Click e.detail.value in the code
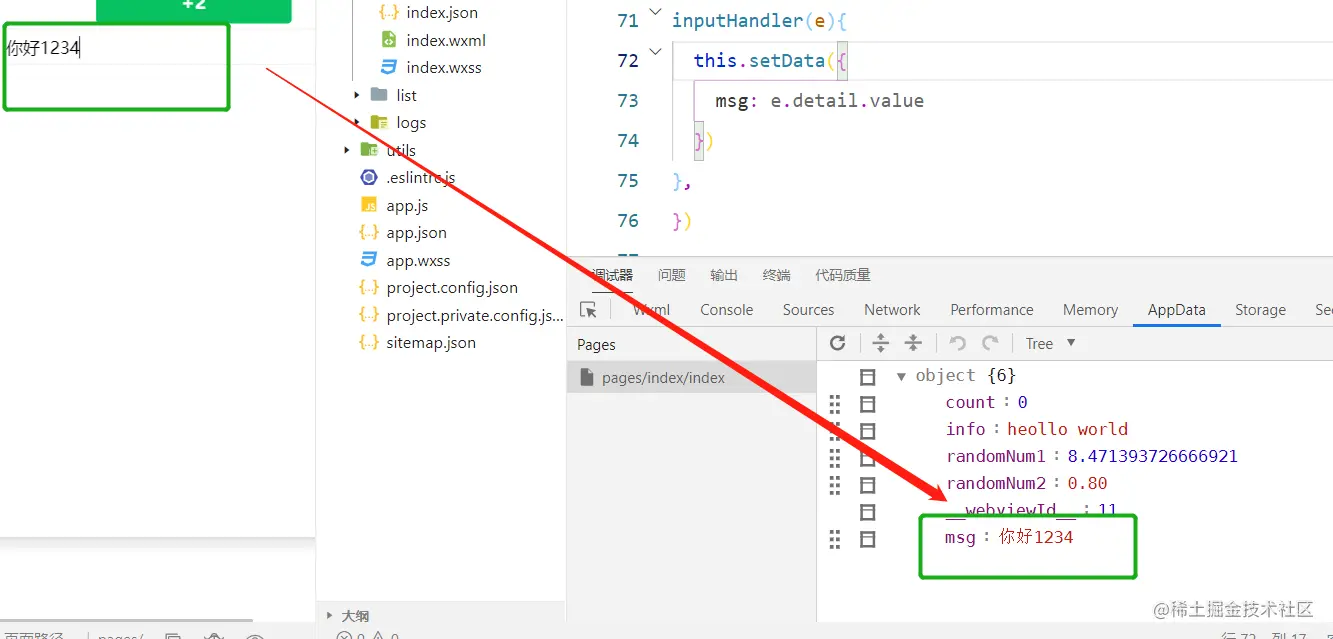Image resolution: width=1333 pixels, height=639 pixels. 847,100
